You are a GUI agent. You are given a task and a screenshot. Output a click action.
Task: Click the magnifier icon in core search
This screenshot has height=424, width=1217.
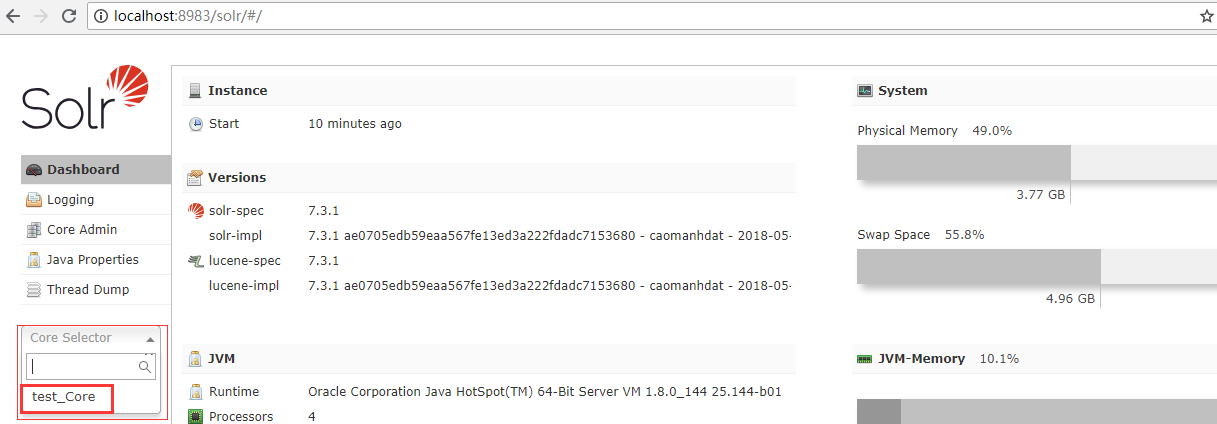point(146,367)
